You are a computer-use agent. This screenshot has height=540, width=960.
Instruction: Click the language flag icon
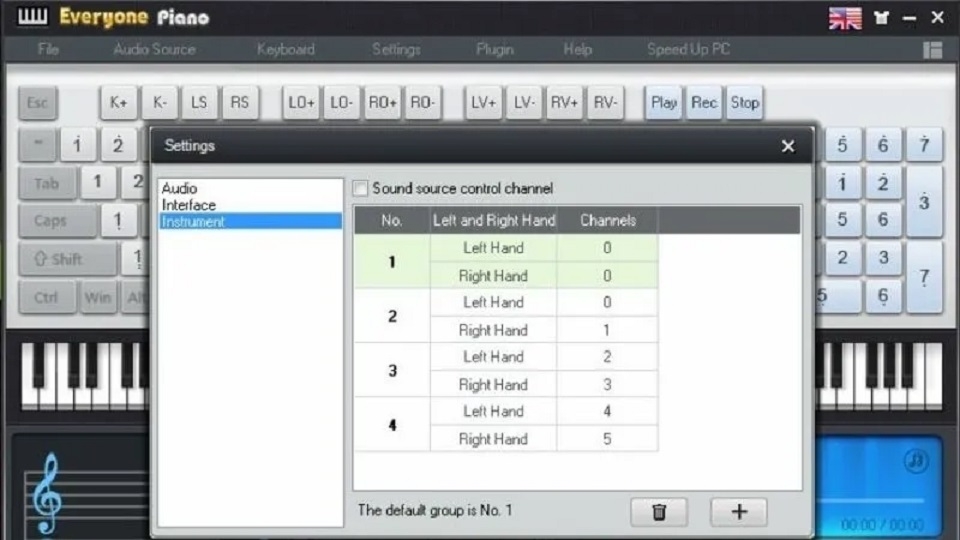[x=845, y=18]
